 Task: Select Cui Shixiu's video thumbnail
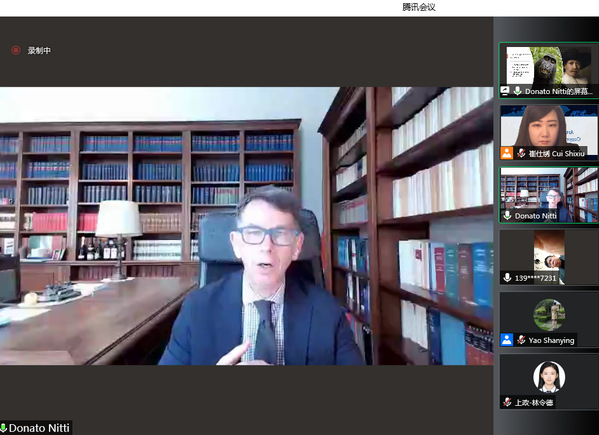[x=549, y=133]
